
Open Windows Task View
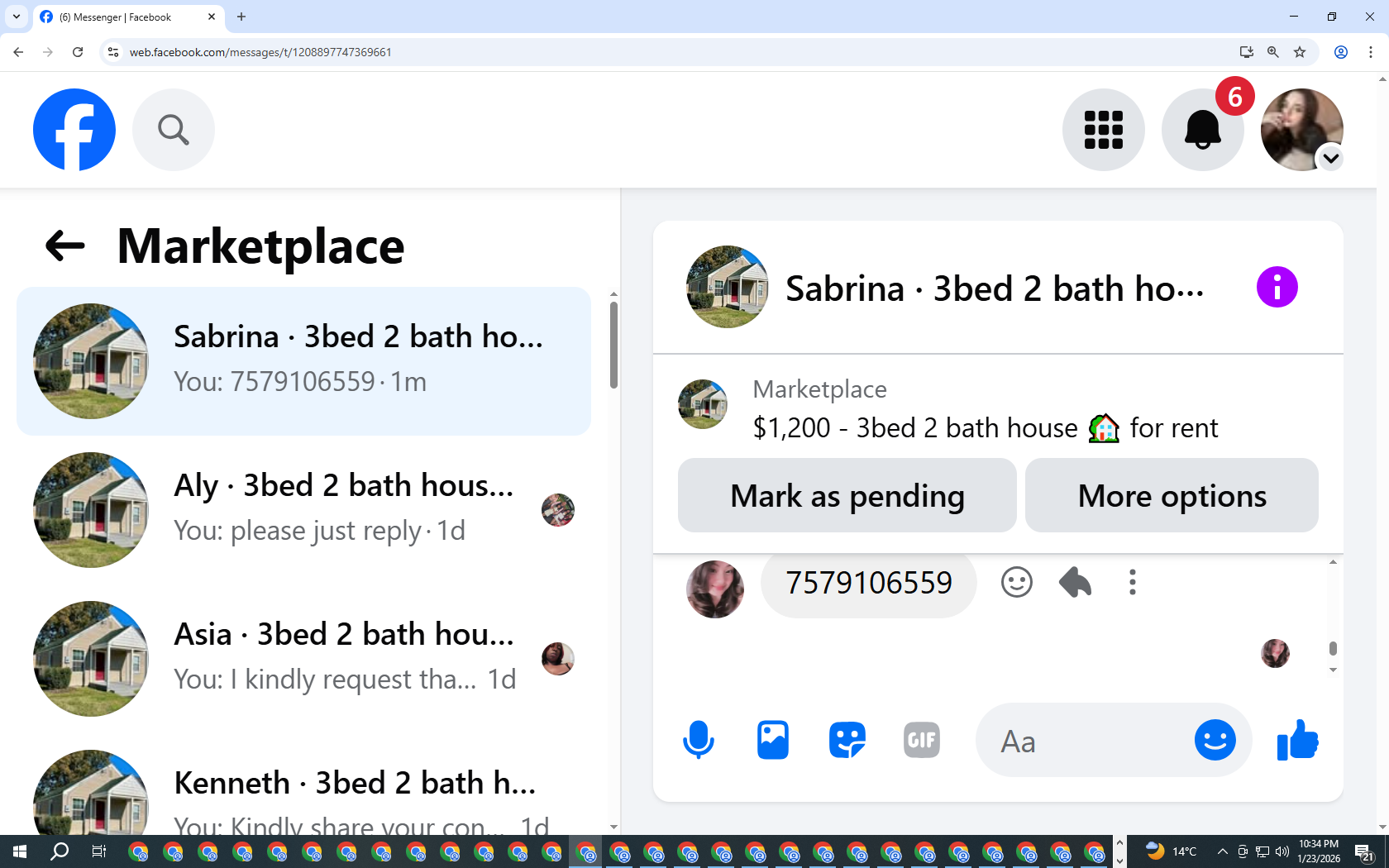tap(98, 851)
